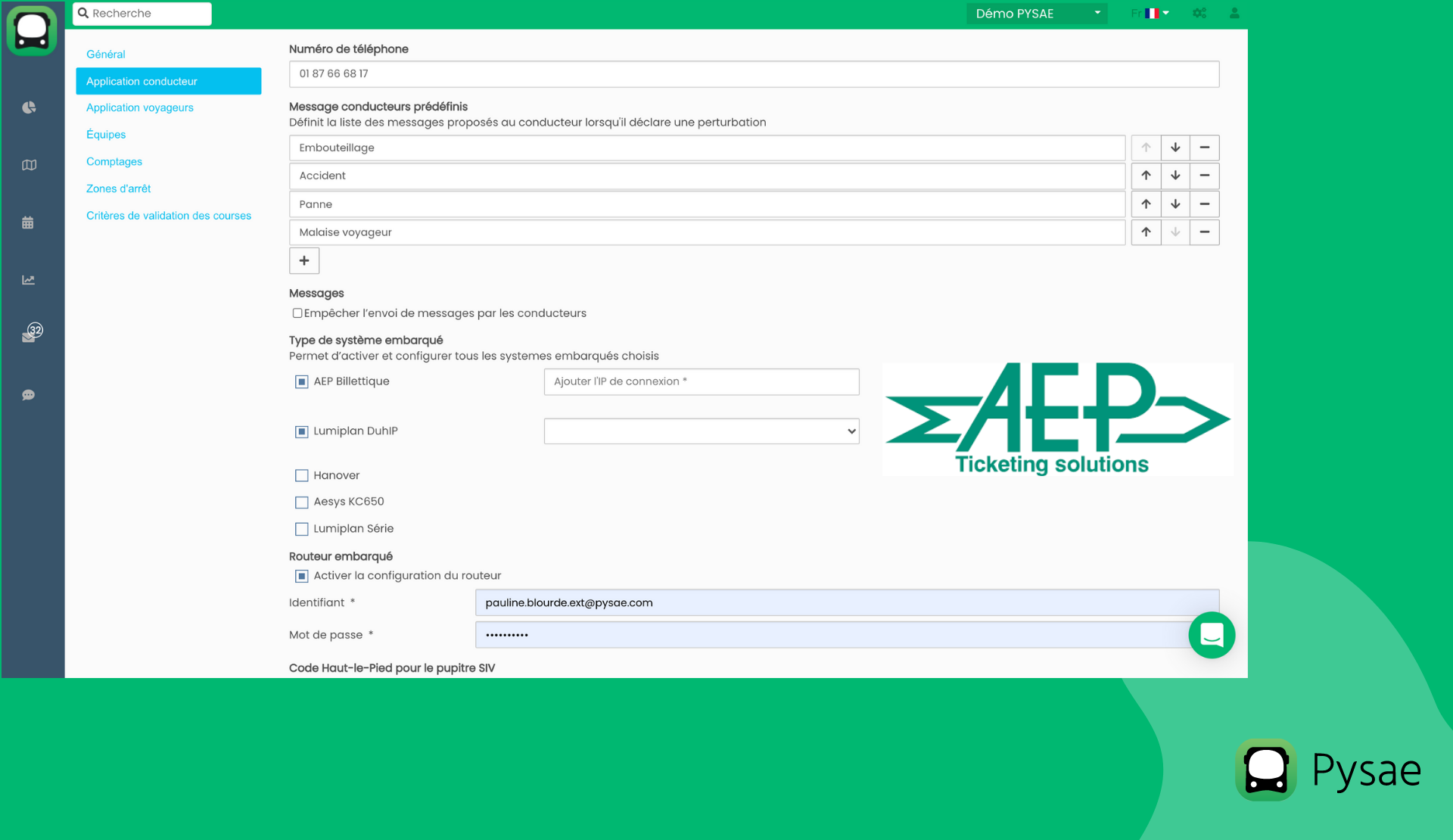Expand the Lumiplan DuhIP selection dropdown

(x=701, y=431)
